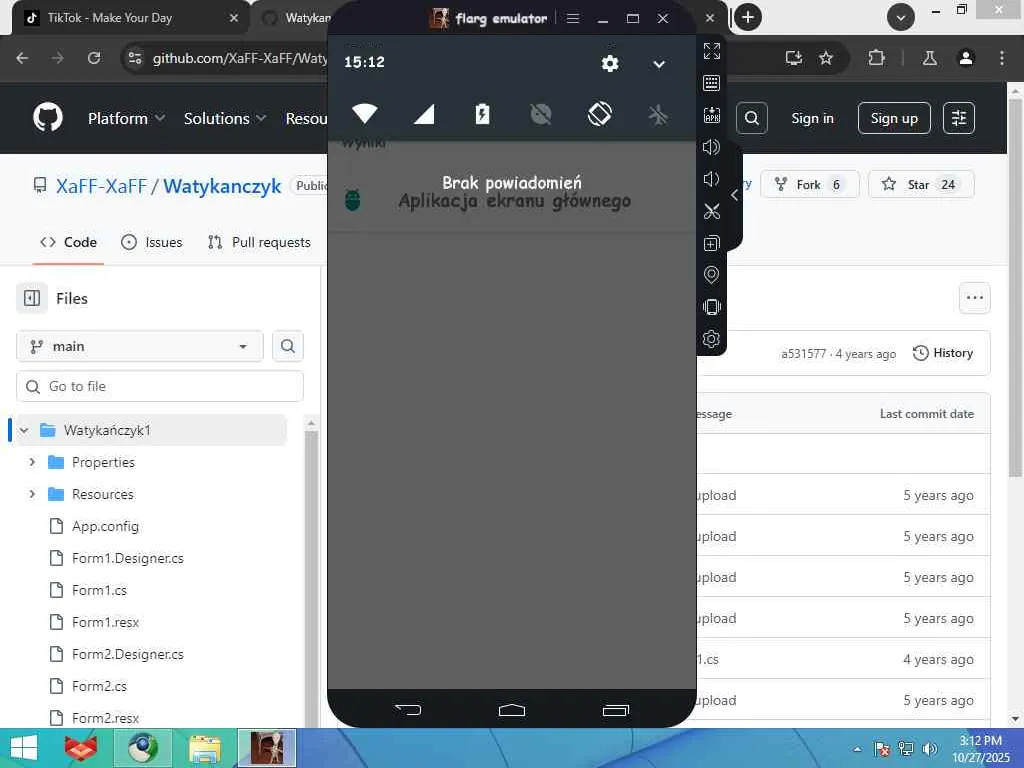Toggle airplane mode tile
Screen dimensions: 1024x768
click(x=658, y=115)
